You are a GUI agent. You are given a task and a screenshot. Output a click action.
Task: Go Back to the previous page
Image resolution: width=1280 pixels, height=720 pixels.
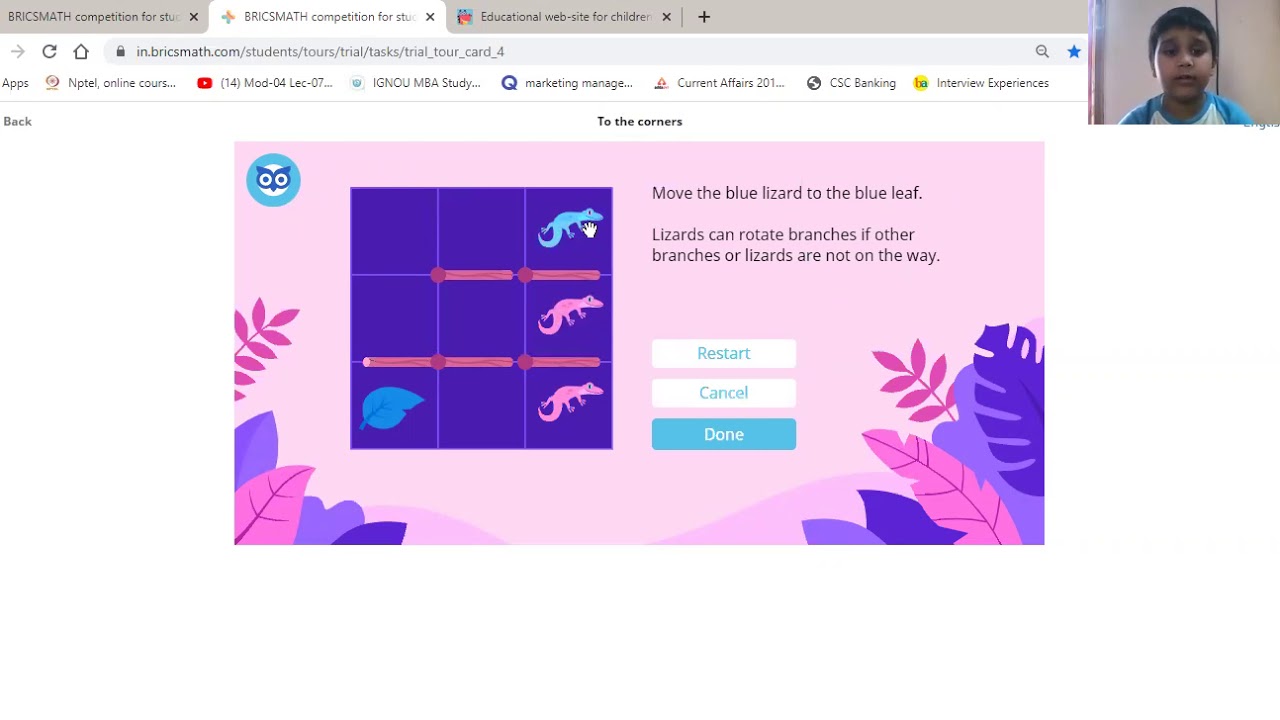click(x=17, y=121)
